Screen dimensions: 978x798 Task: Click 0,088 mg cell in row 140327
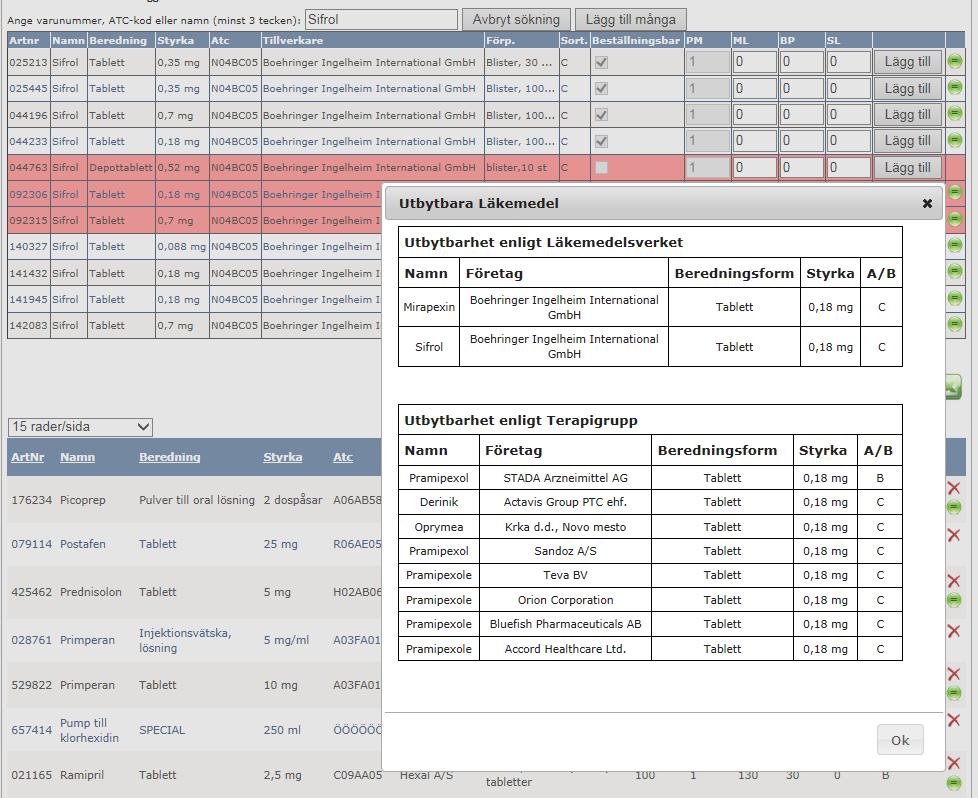(182, 246)
